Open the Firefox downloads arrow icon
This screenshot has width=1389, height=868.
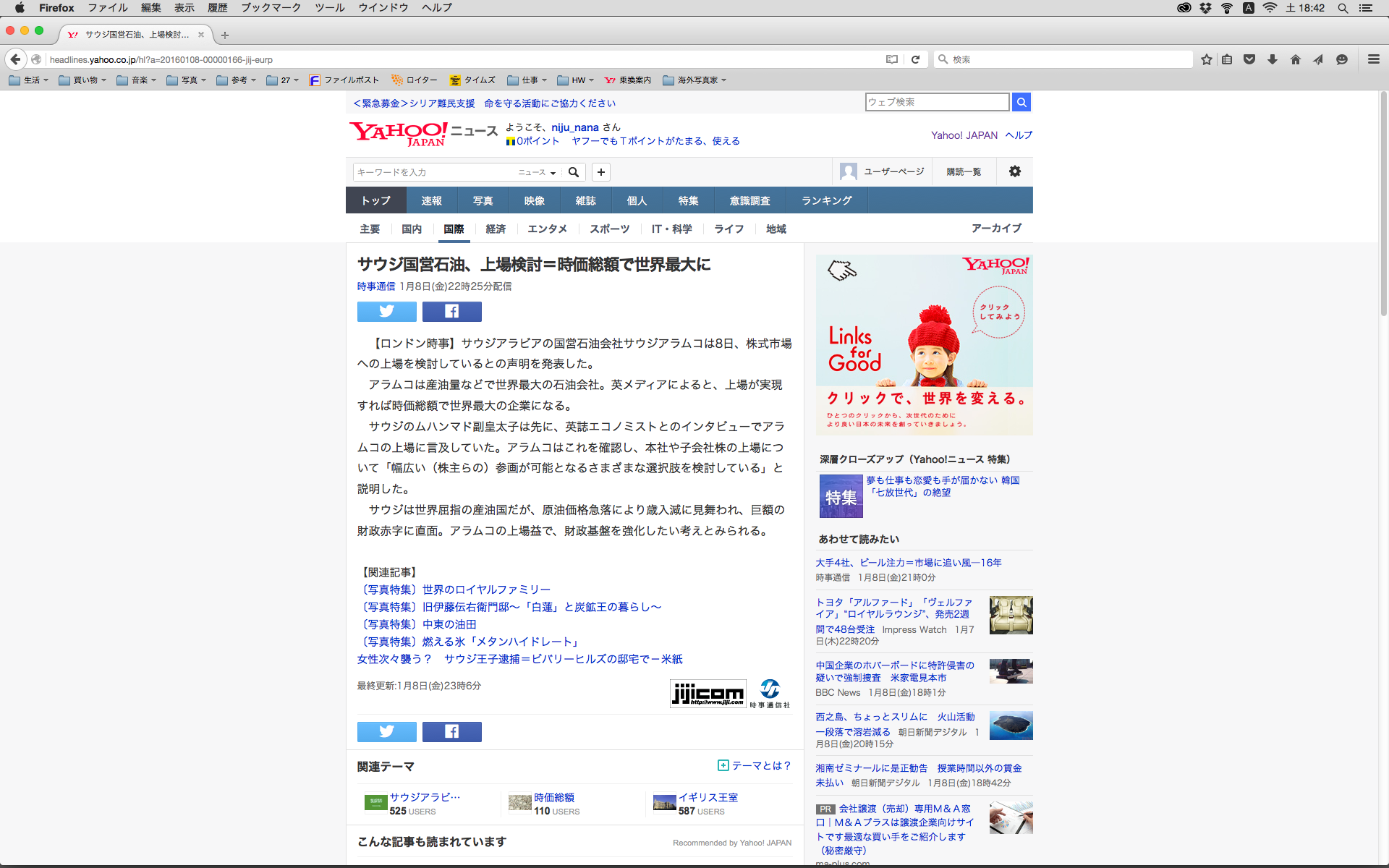click(x=1272, y=59)
